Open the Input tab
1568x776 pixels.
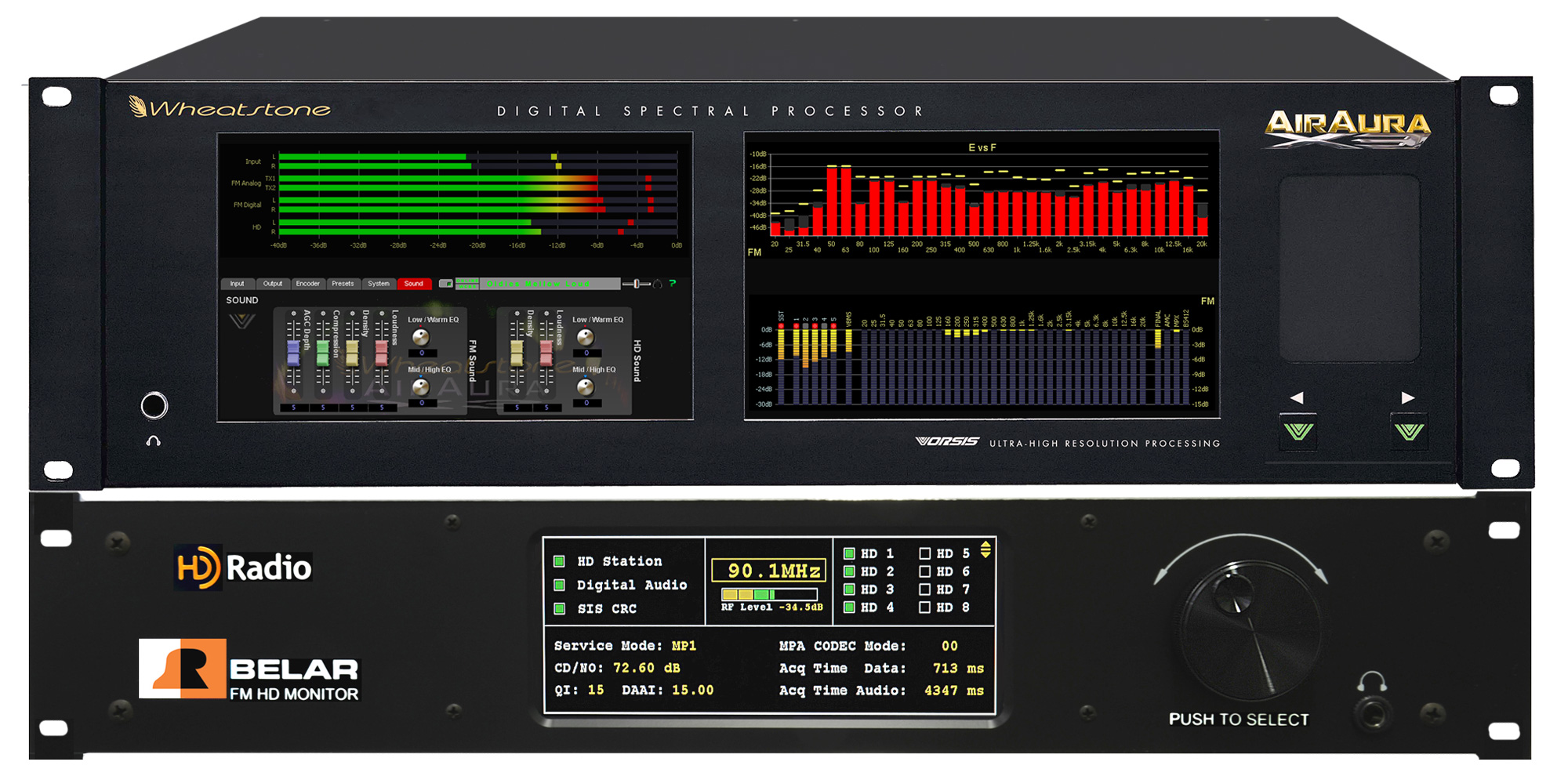238,284
